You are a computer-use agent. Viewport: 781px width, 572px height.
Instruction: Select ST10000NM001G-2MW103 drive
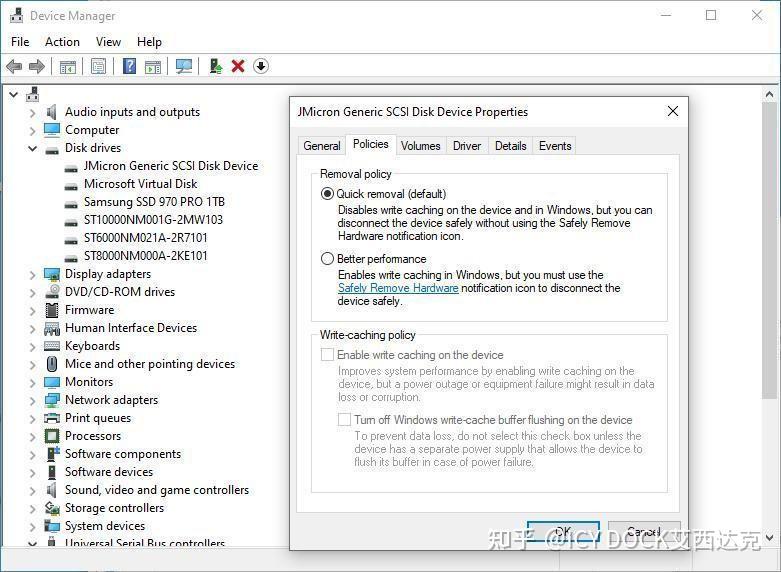153,220
